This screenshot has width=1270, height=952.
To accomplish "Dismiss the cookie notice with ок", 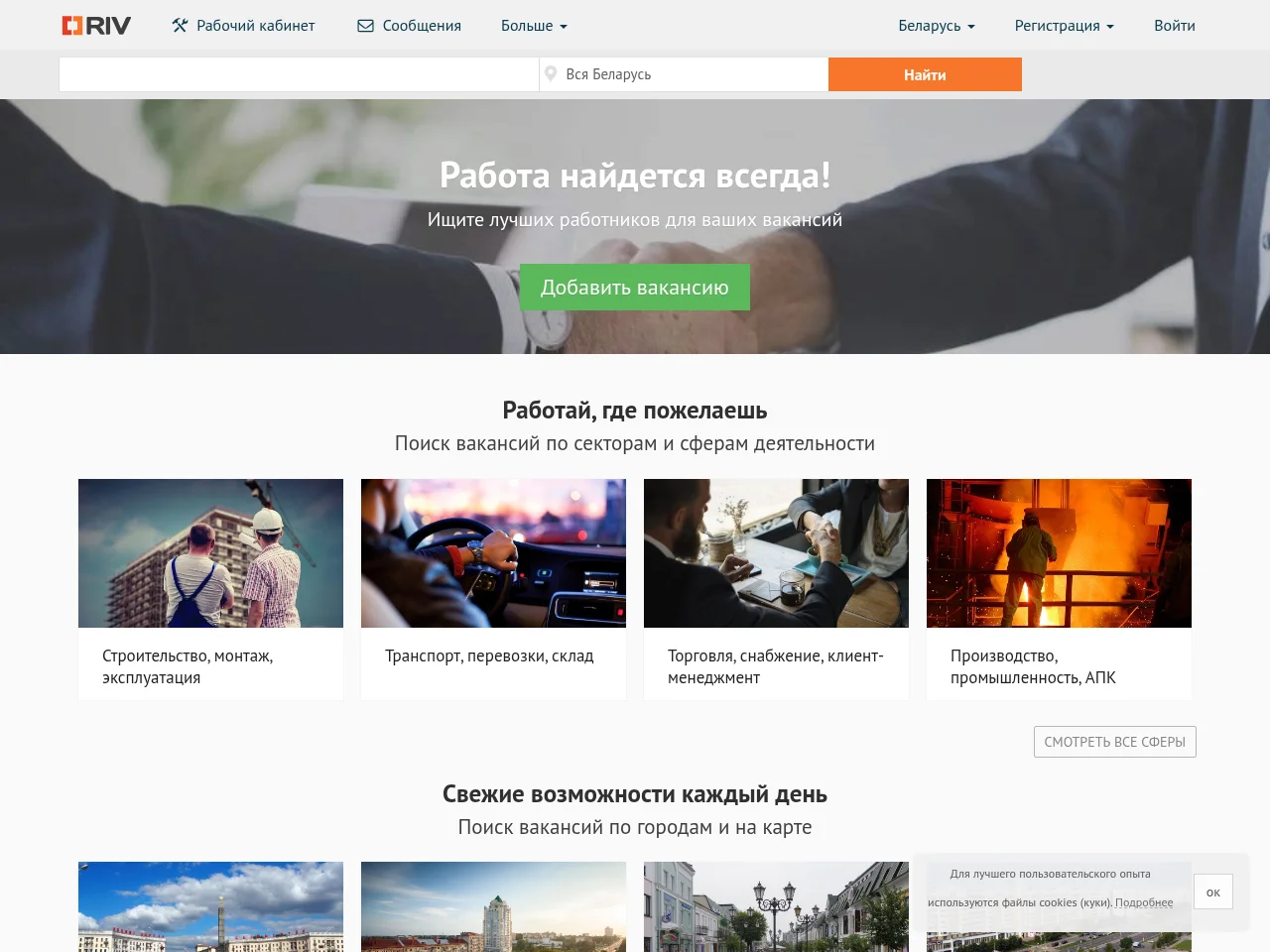I will click(1213, 892).
